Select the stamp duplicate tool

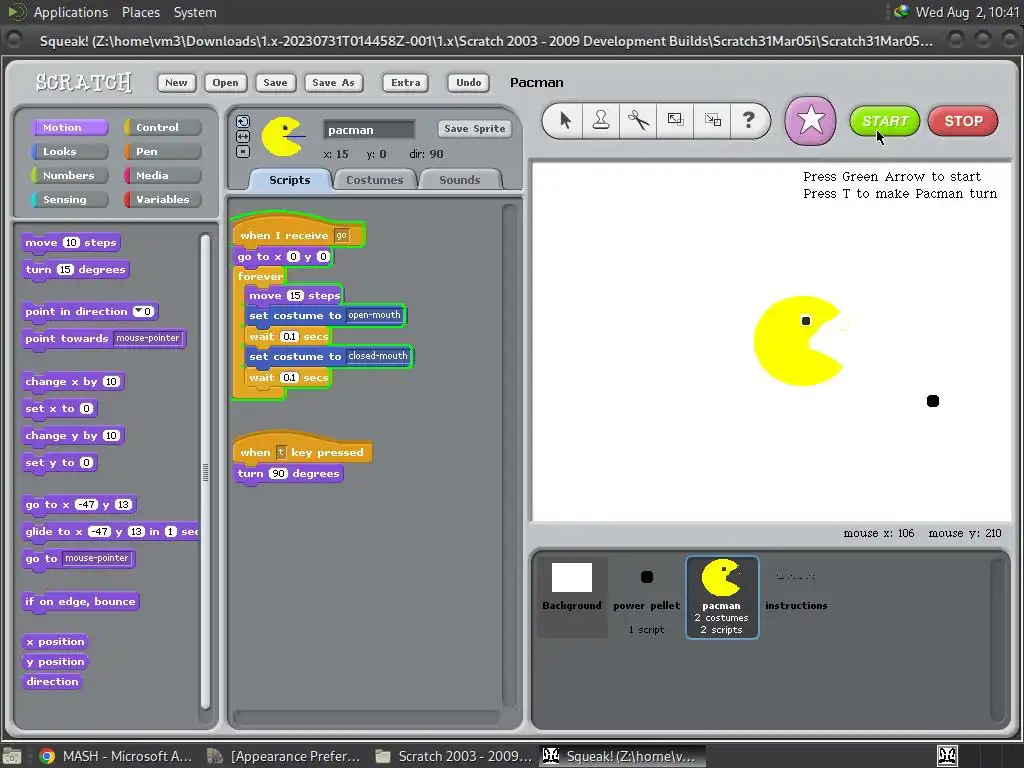tap(601, 120)
